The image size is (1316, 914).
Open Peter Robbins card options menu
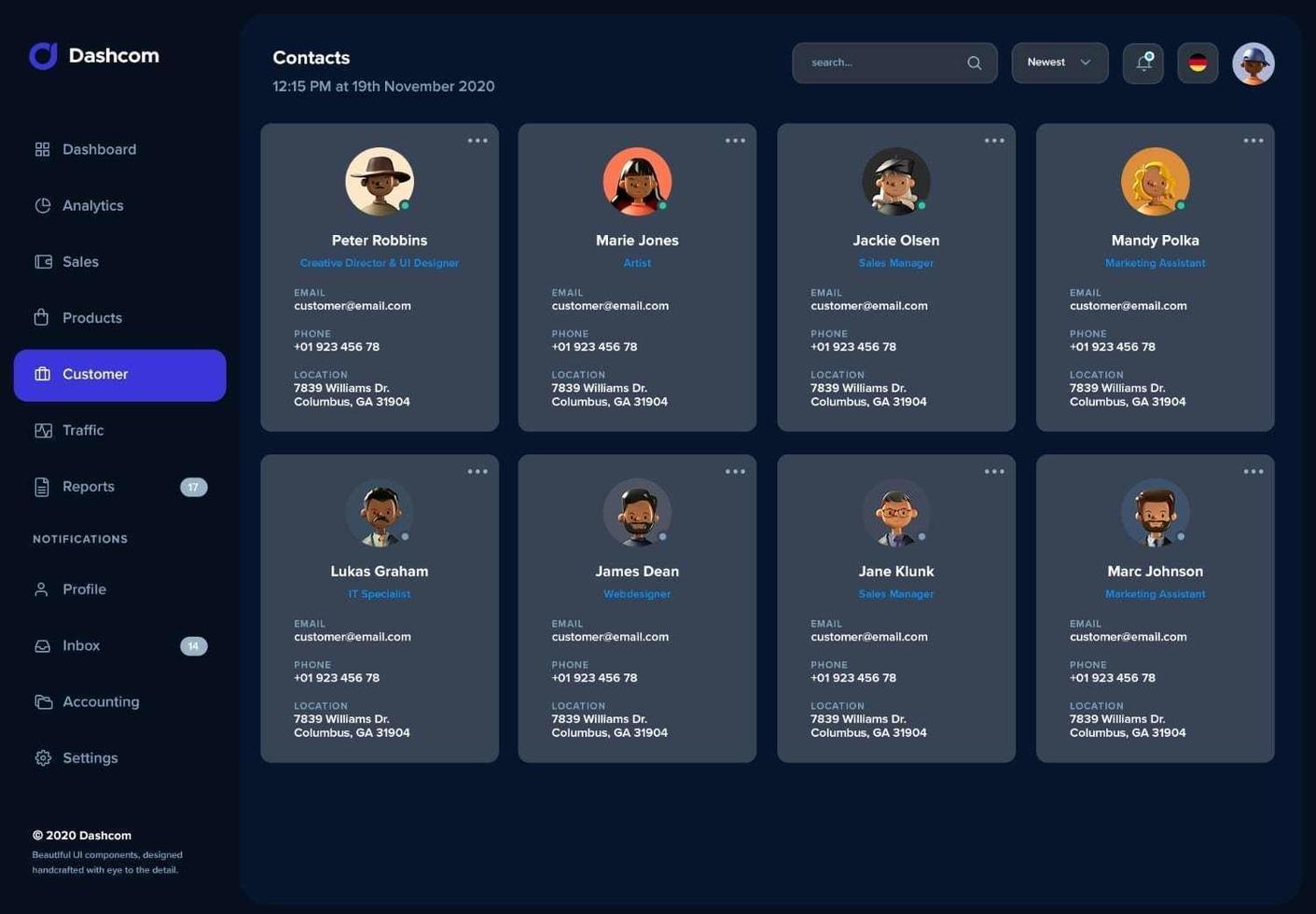pos(478,141)
